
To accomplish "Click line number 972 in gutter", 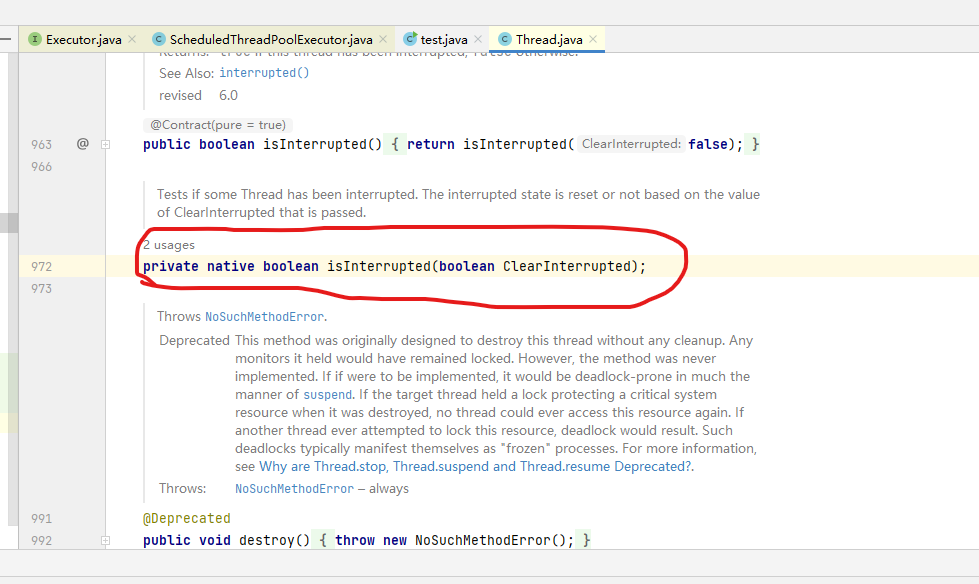I will point(41,267).
